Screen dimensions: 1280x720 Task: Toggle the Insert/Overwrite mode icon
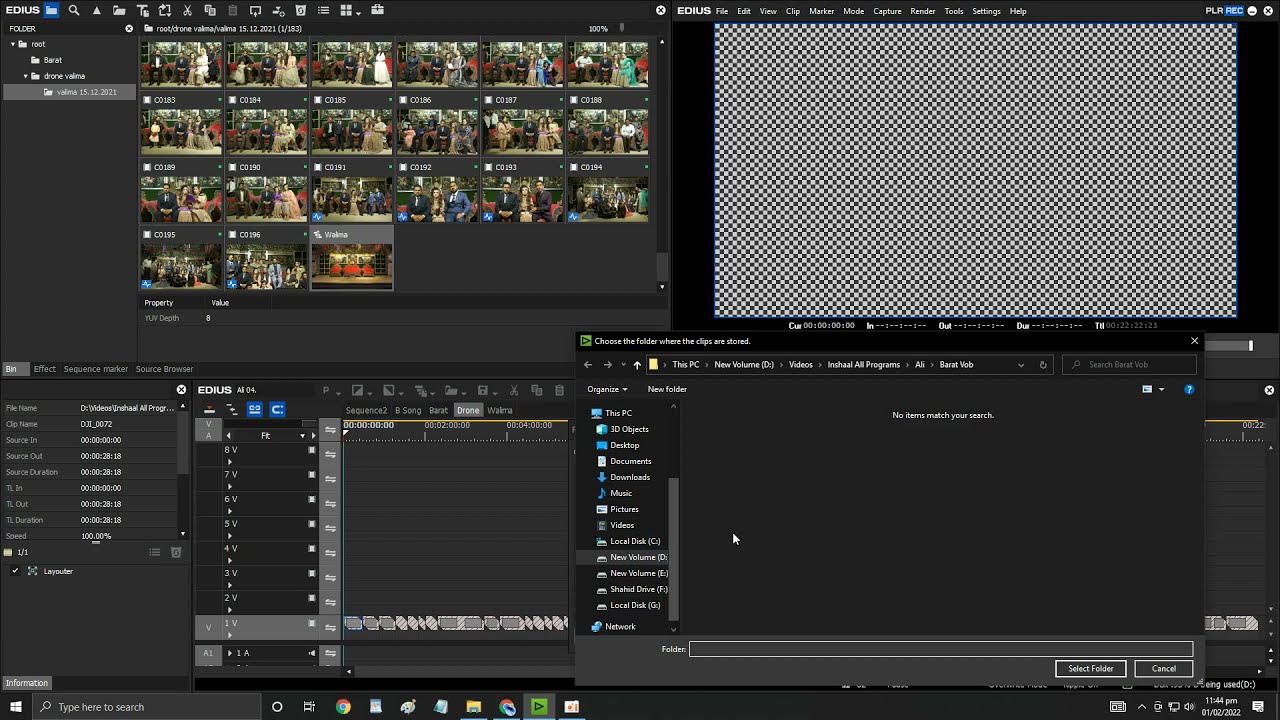point(209,410)
